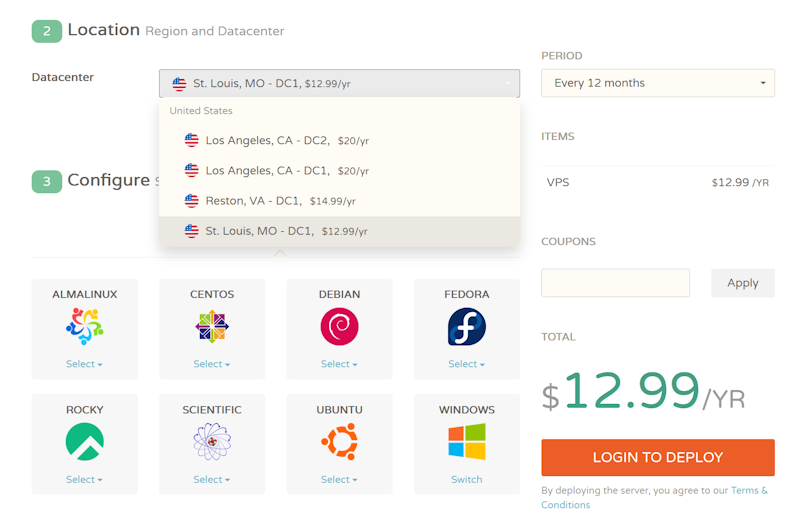Select Reston, VA - DC1 option
Screen dimensions: 800x514
[x=280, y=201]
